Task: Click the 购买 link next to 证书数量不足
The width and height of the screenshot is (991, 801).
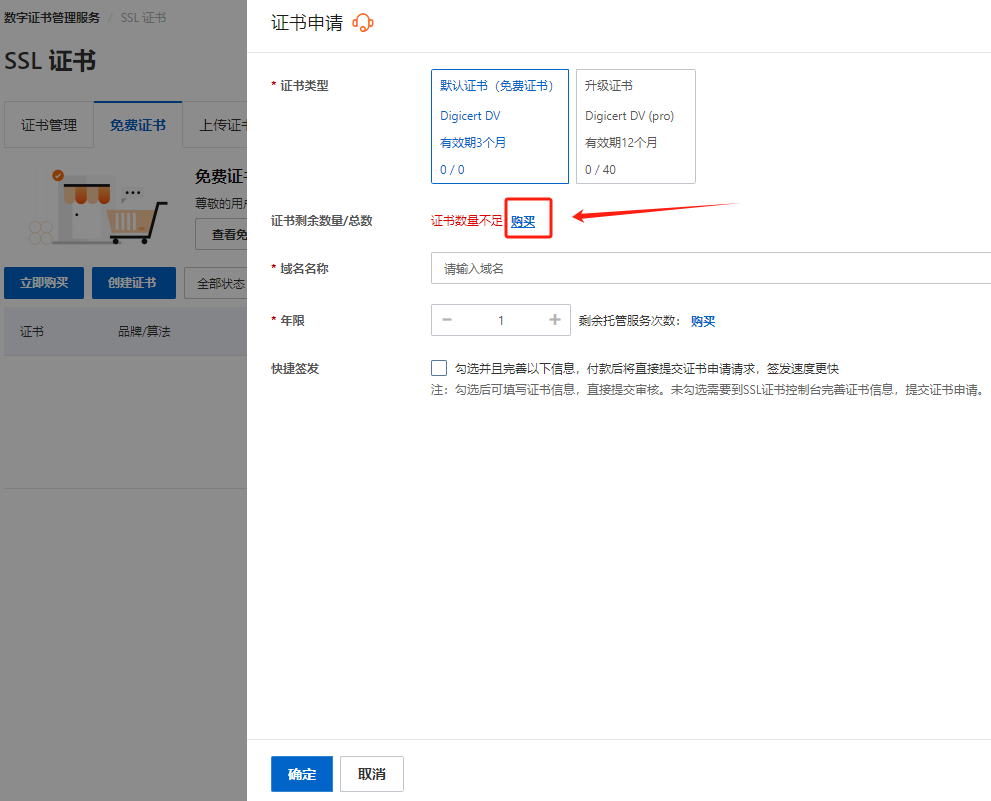Action: [523, 221]
